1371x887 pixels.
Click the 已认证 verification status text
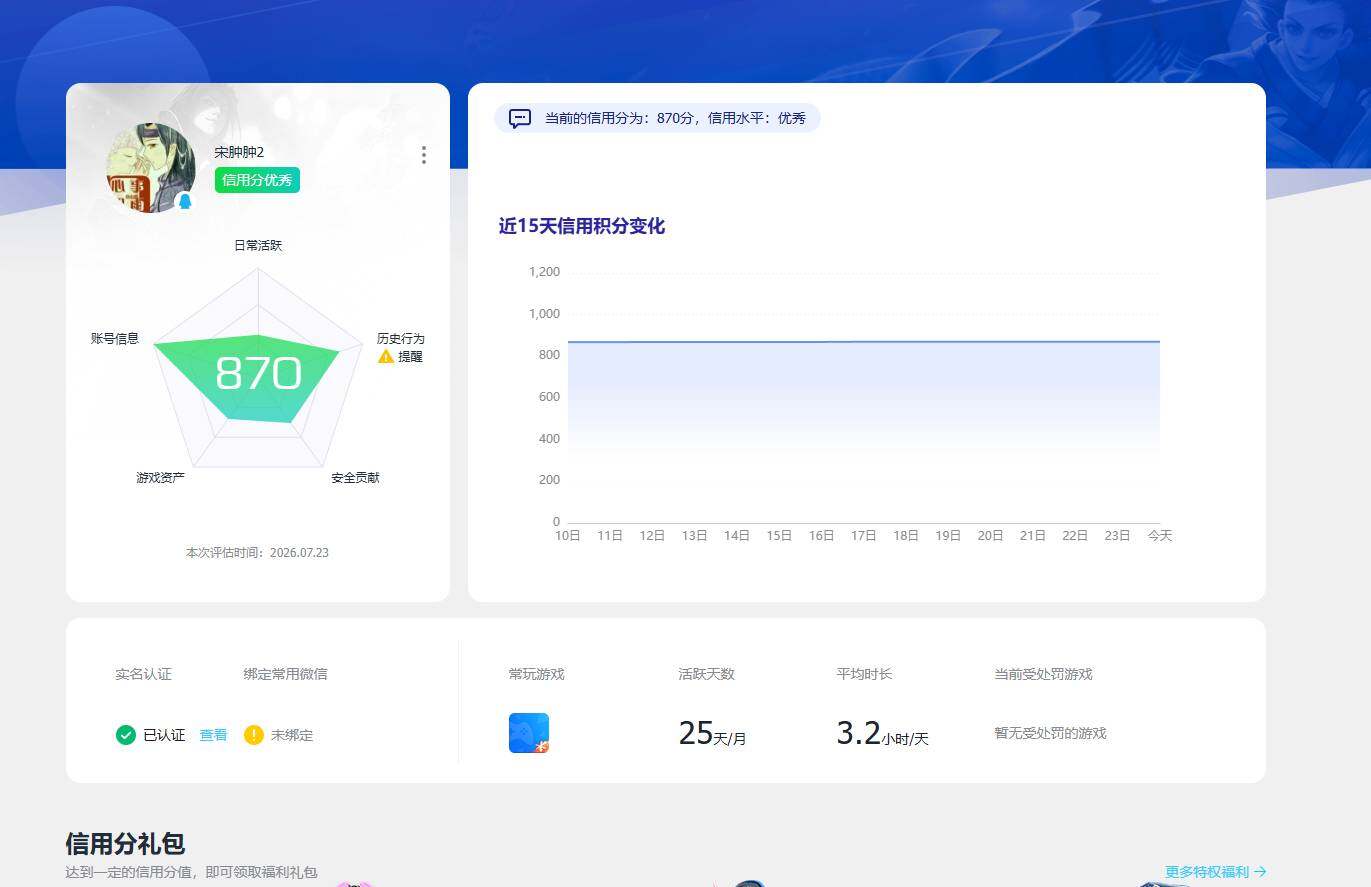coord(164,735)
